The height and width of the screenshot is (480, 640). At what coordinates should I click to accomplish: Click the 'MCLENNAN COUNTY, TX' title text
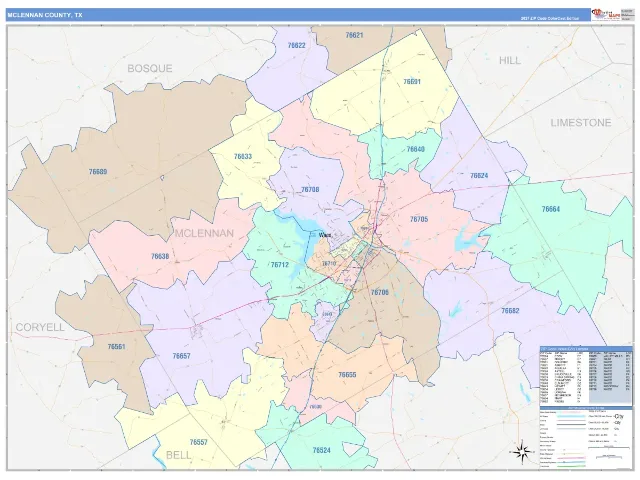pos(45,15)
